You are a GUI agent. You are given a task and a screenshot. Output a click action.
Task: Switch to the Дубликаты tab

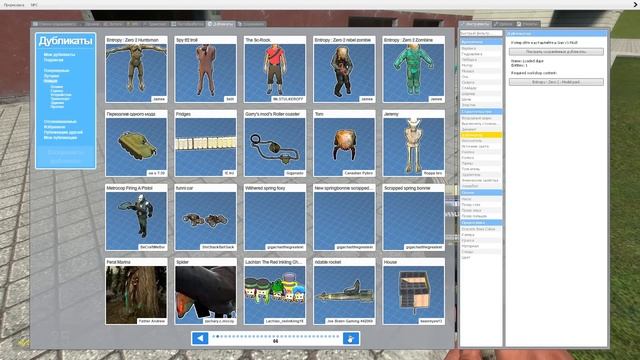tap(220, 24)
